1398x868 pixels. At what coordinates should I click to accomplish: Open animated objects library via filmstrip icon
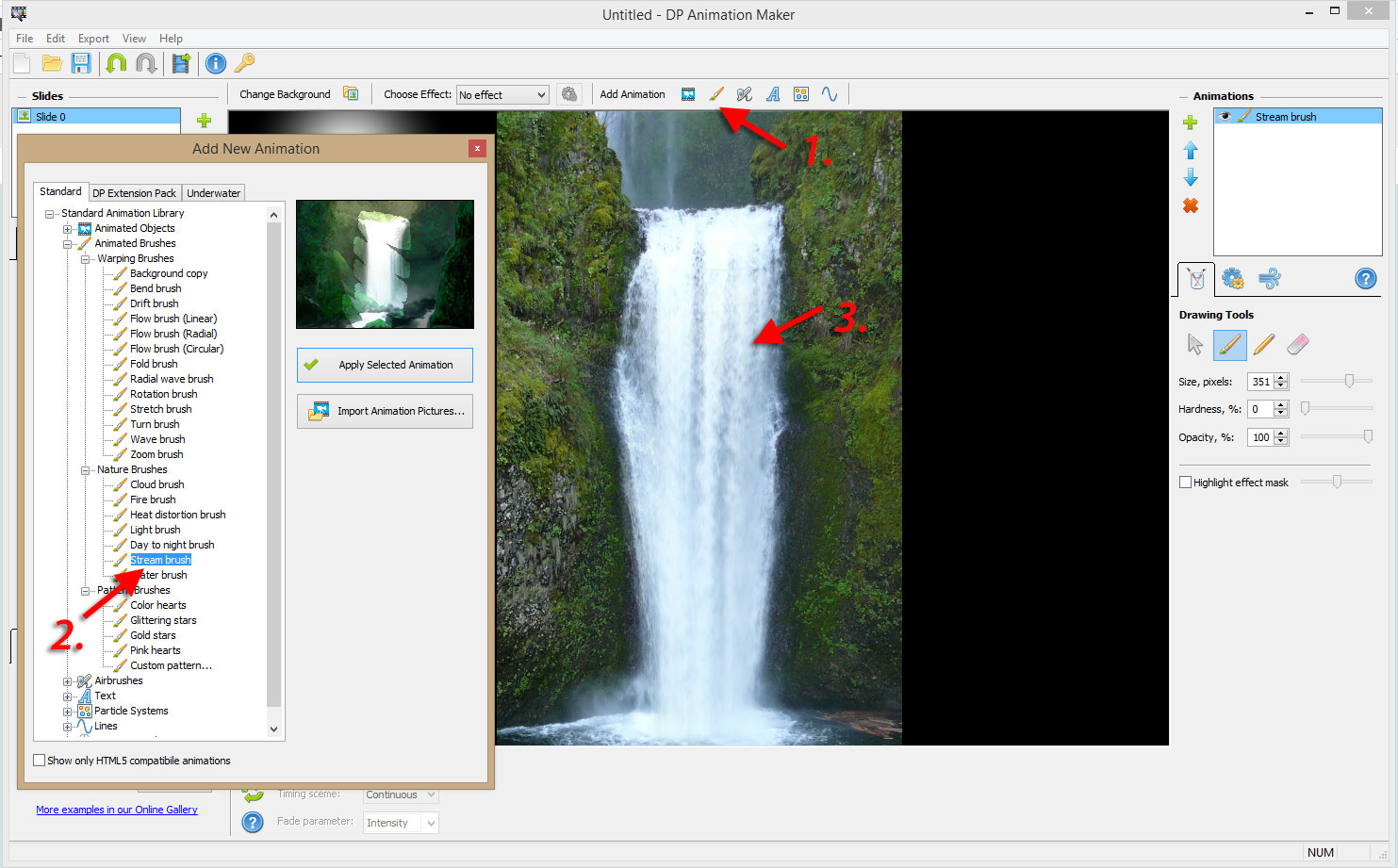[x=688, y=93]
